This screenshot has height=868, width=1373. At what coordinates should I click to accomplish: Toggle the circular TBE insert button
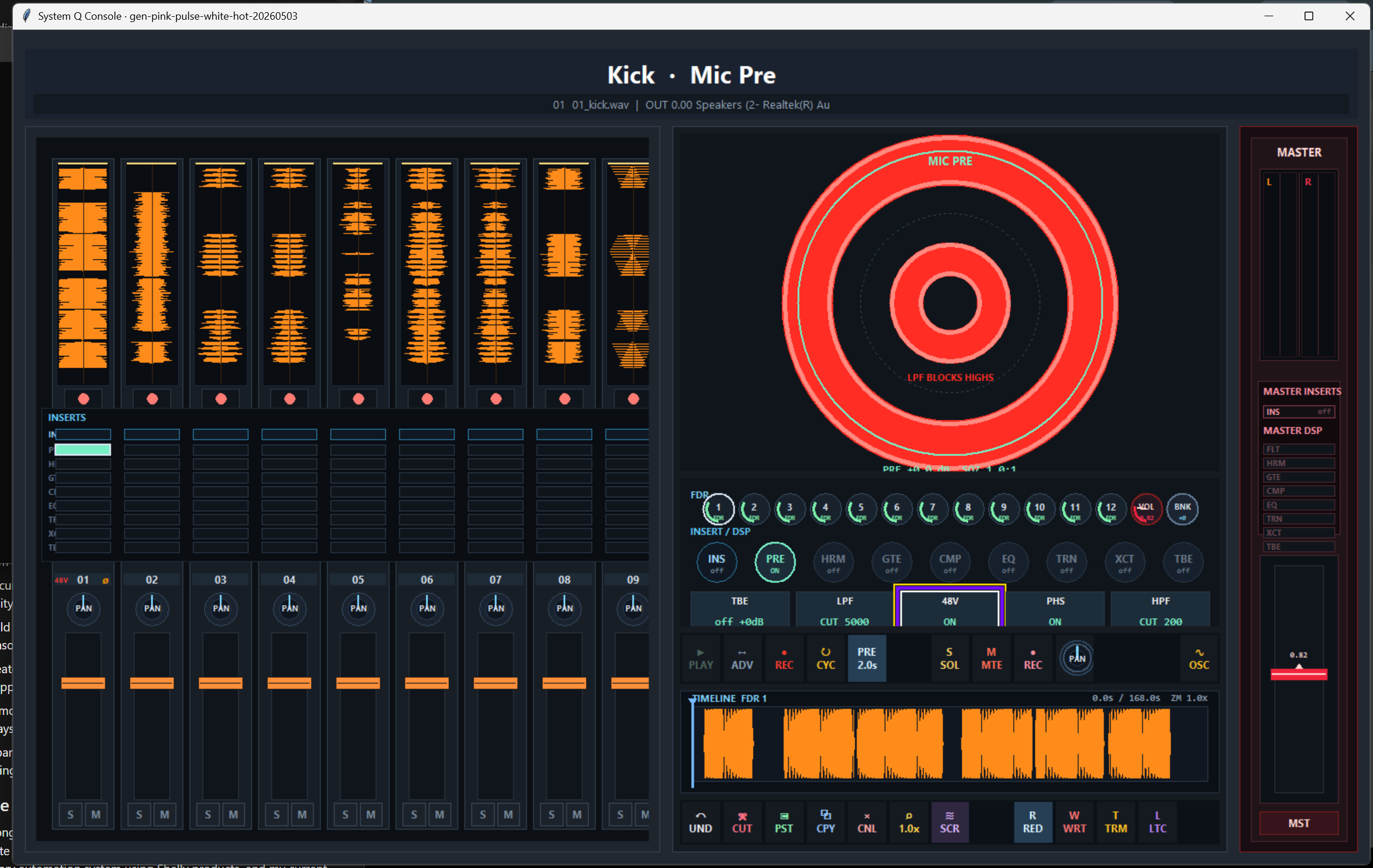(x=1183, y=562)
